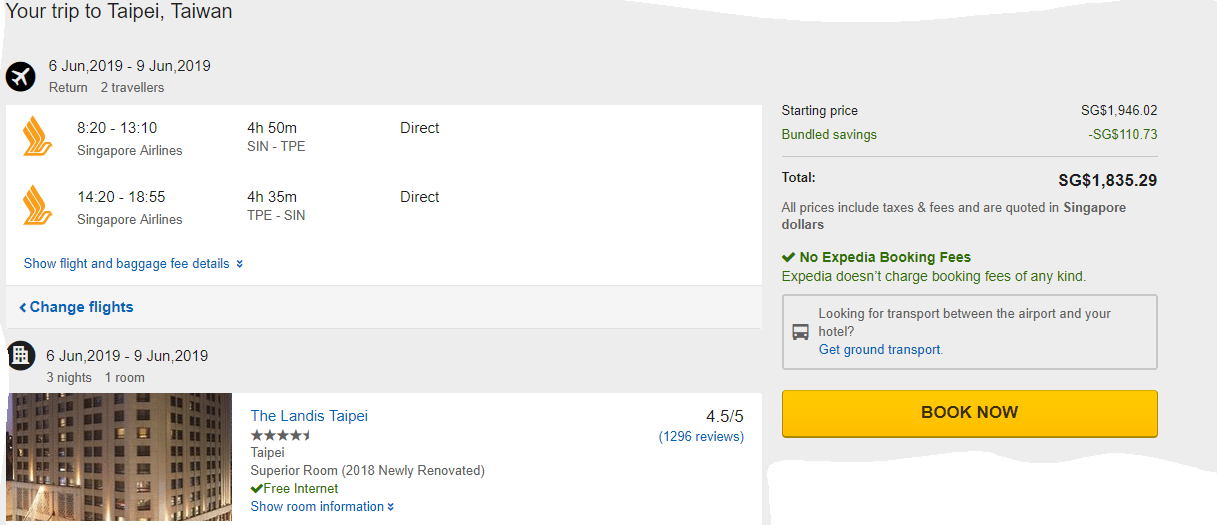Click the hotel star rating icons
1217x525 pixels.
click(x=281, y=435)
